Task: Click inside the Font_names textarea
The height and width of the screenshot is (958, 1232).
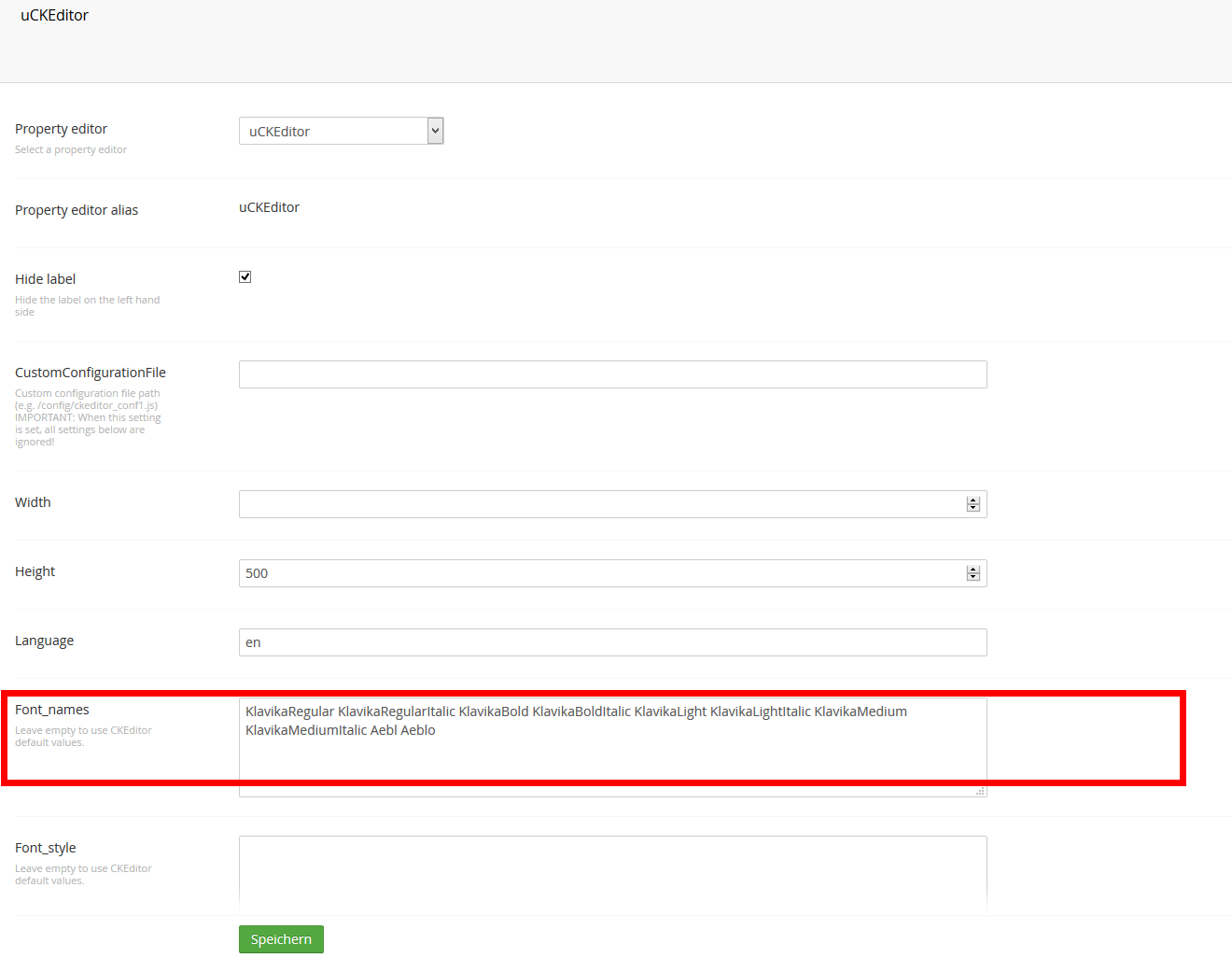Action: (613, 747)
